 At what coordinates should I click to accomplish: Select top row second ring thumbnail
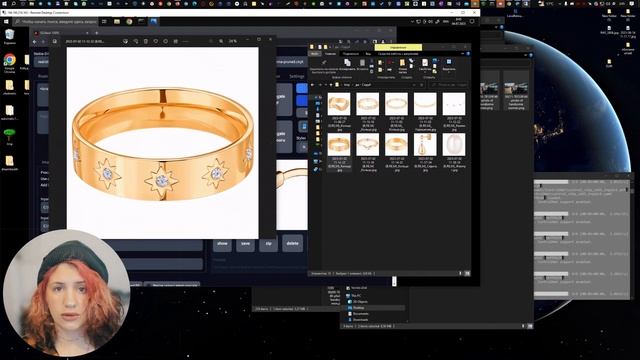click(x=368, y=104)
